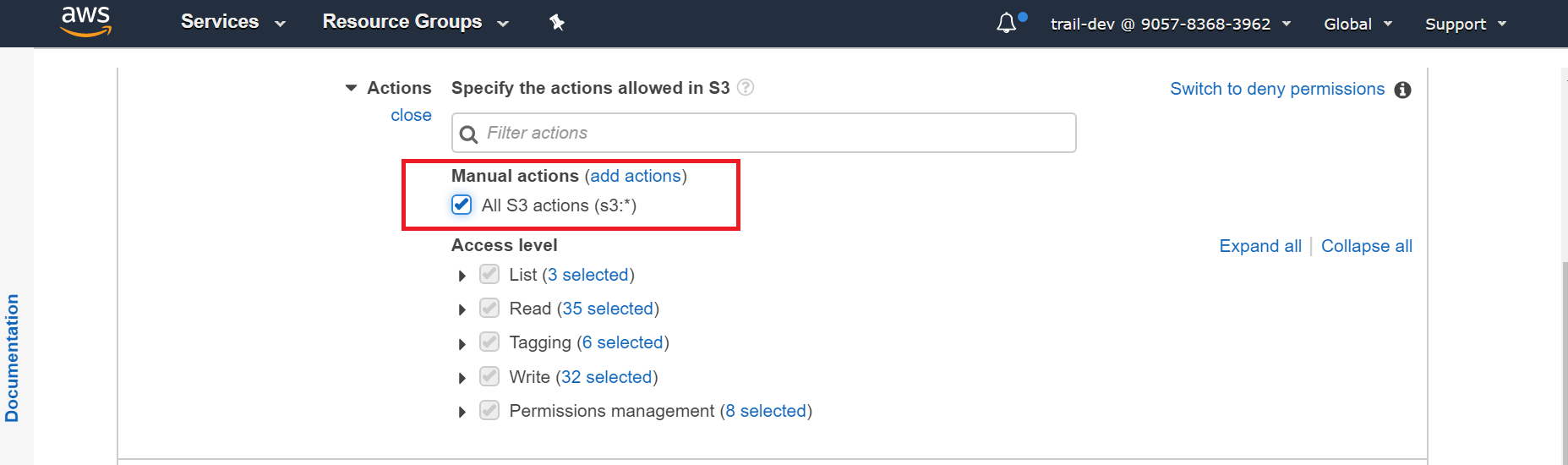This screenshot has width=1568, height=465.
Task: Uncheck All S3 actions checkbox
Action: click(462, 205)
